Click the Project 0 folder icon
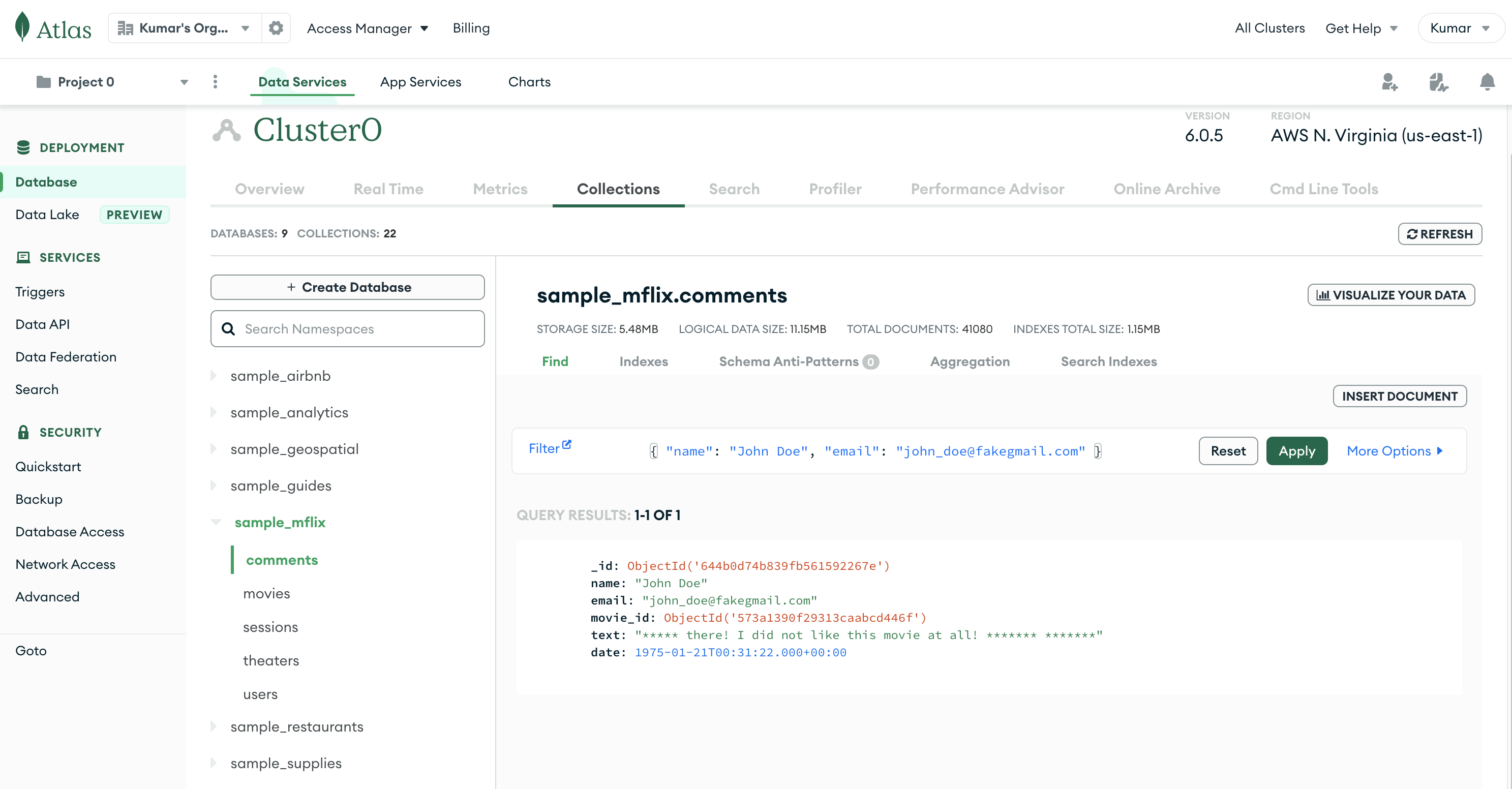This screenshot has height=789, width=1512. click(x=43, y=82)
